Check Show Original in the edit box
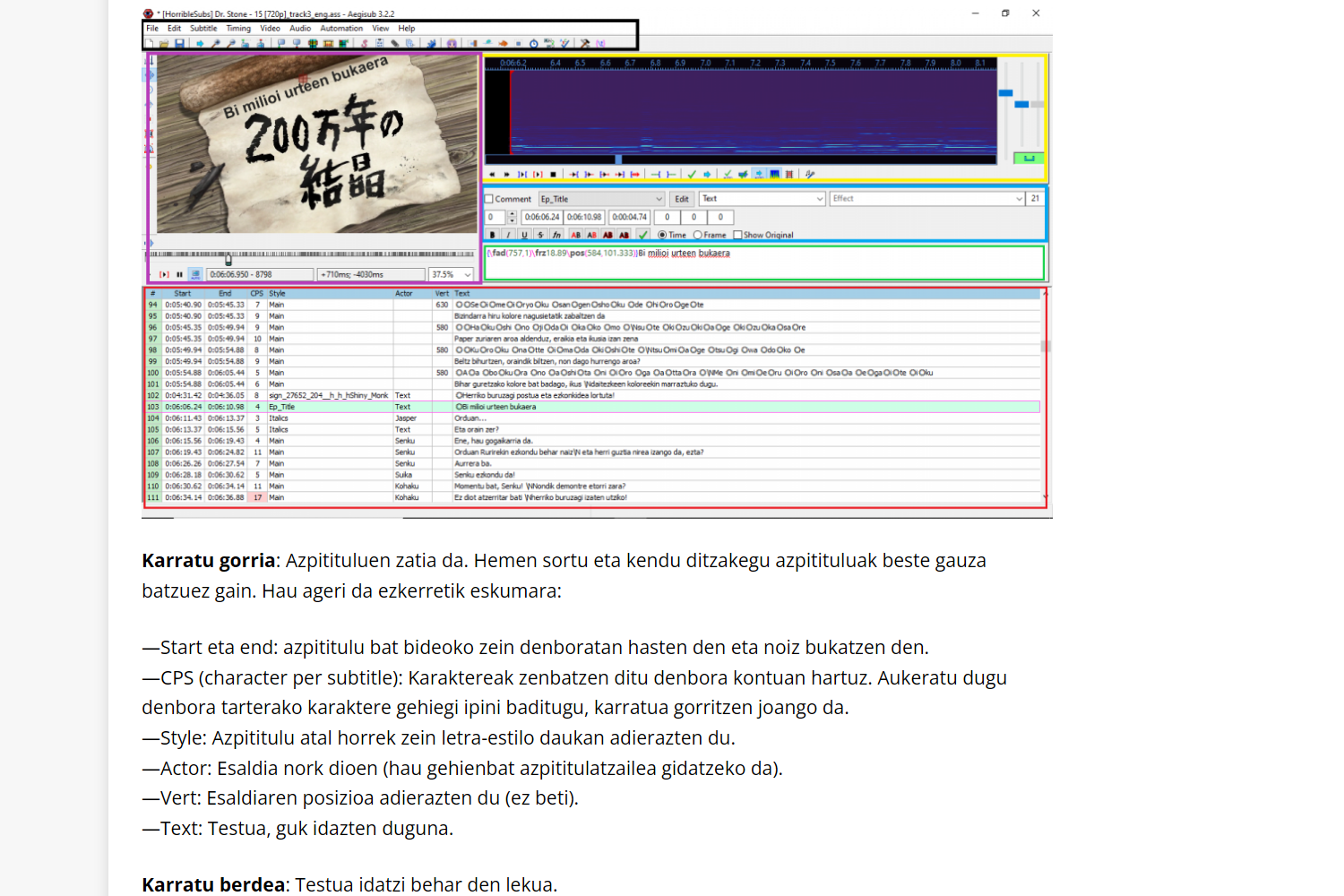This screenshot has height=896, width=1344. (738, 235)
